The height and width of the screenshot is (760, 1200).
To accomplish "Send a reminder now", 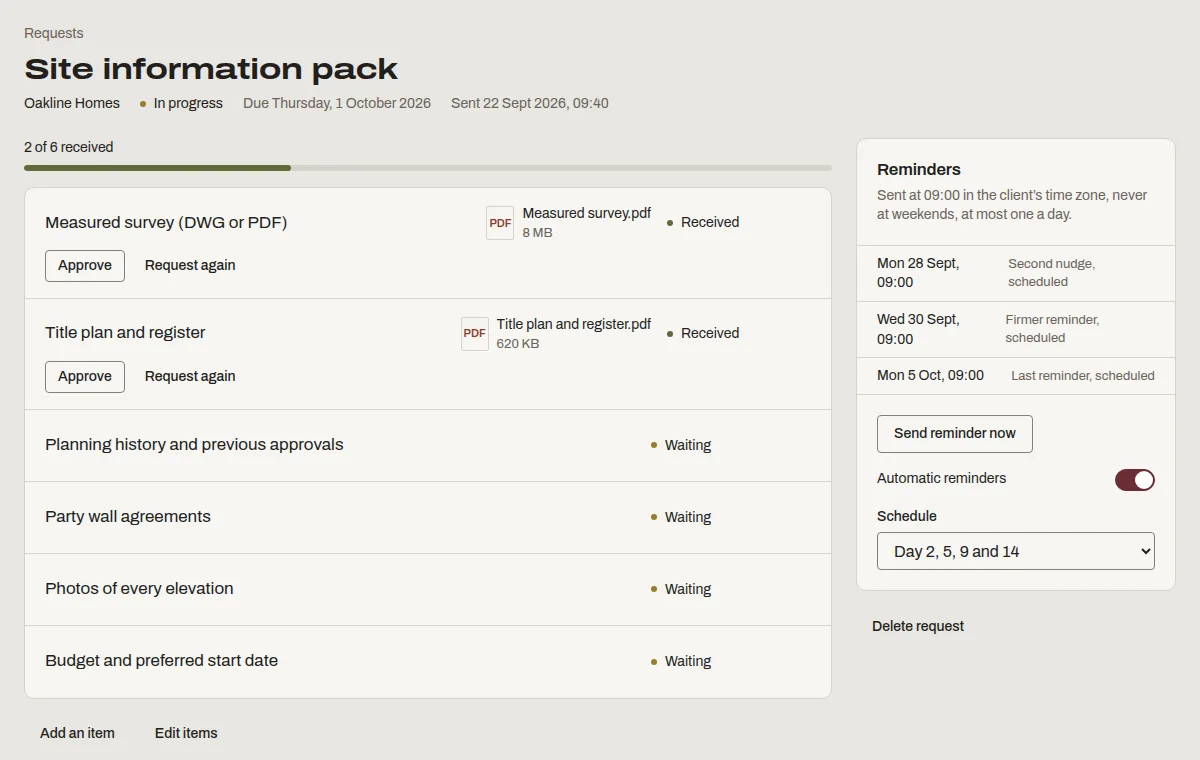I will 955,434.
